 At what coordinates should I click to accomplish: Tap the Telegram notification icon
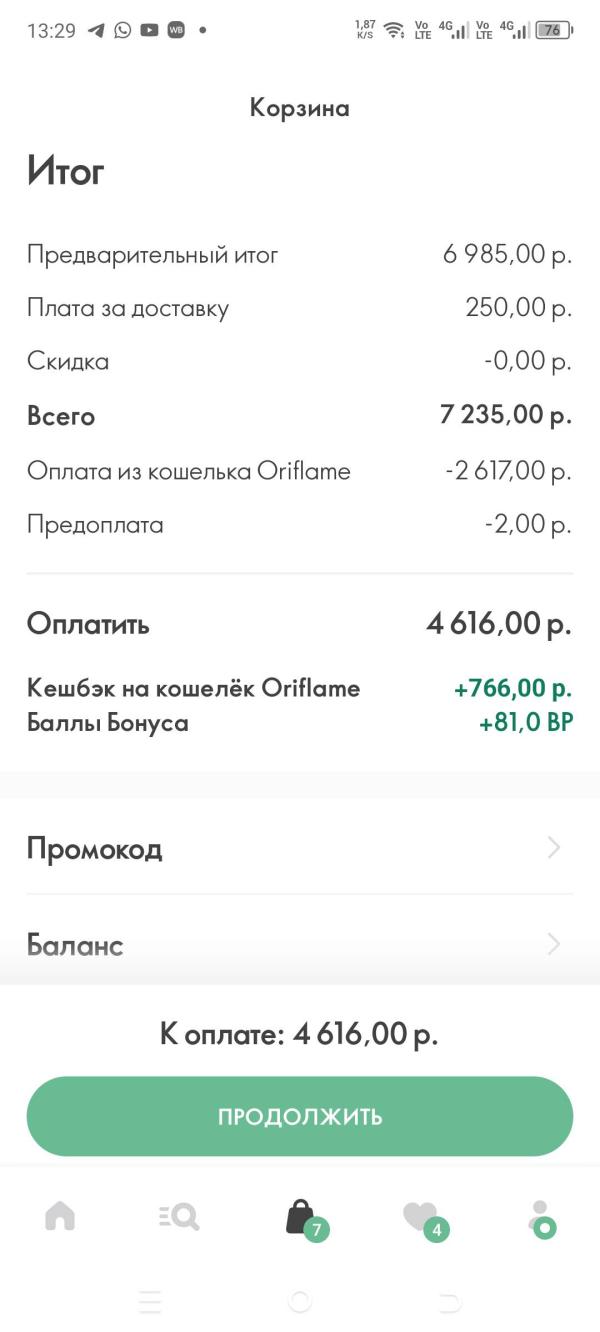pos(96,30)
